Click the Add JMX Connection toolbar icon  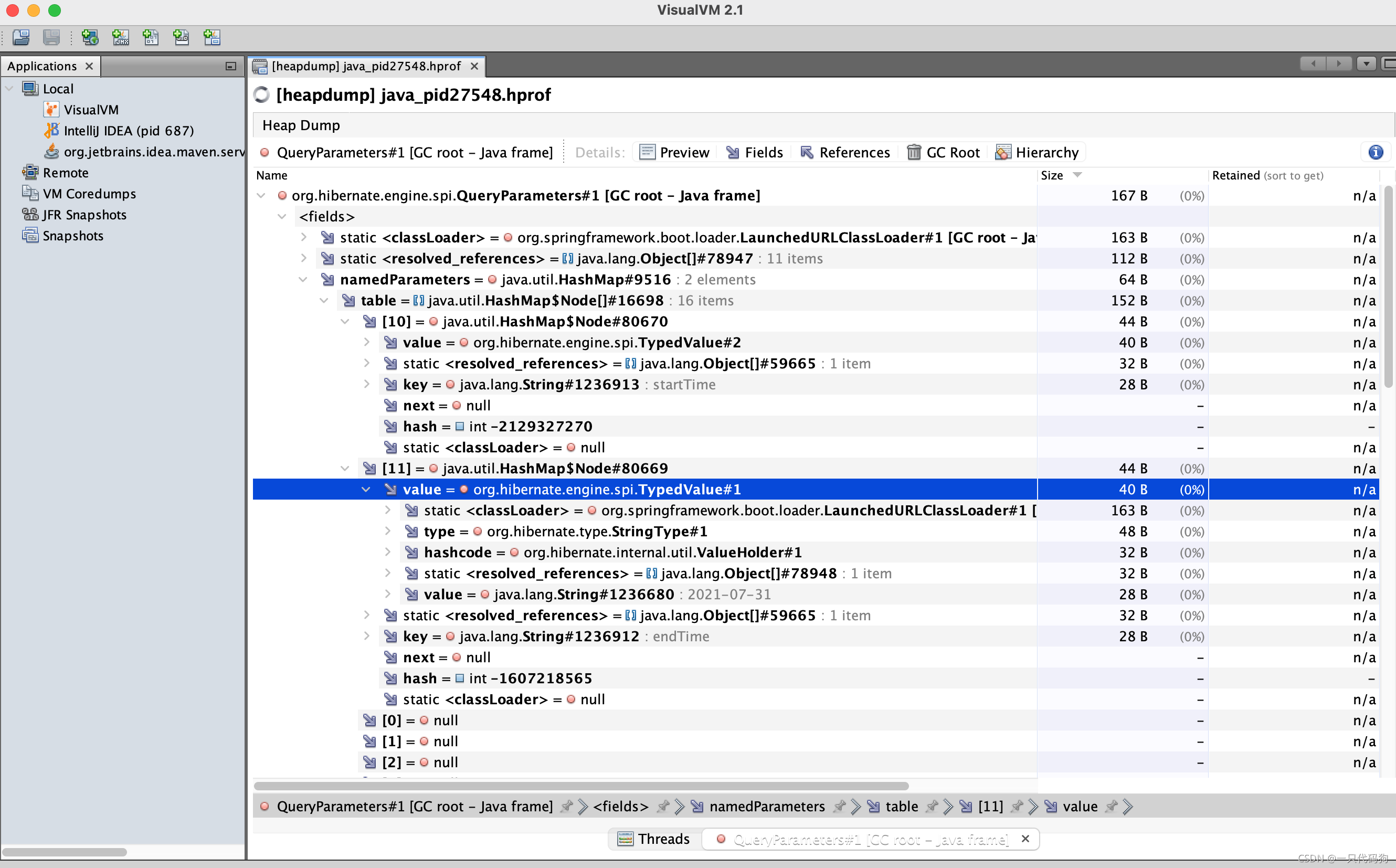121,38
